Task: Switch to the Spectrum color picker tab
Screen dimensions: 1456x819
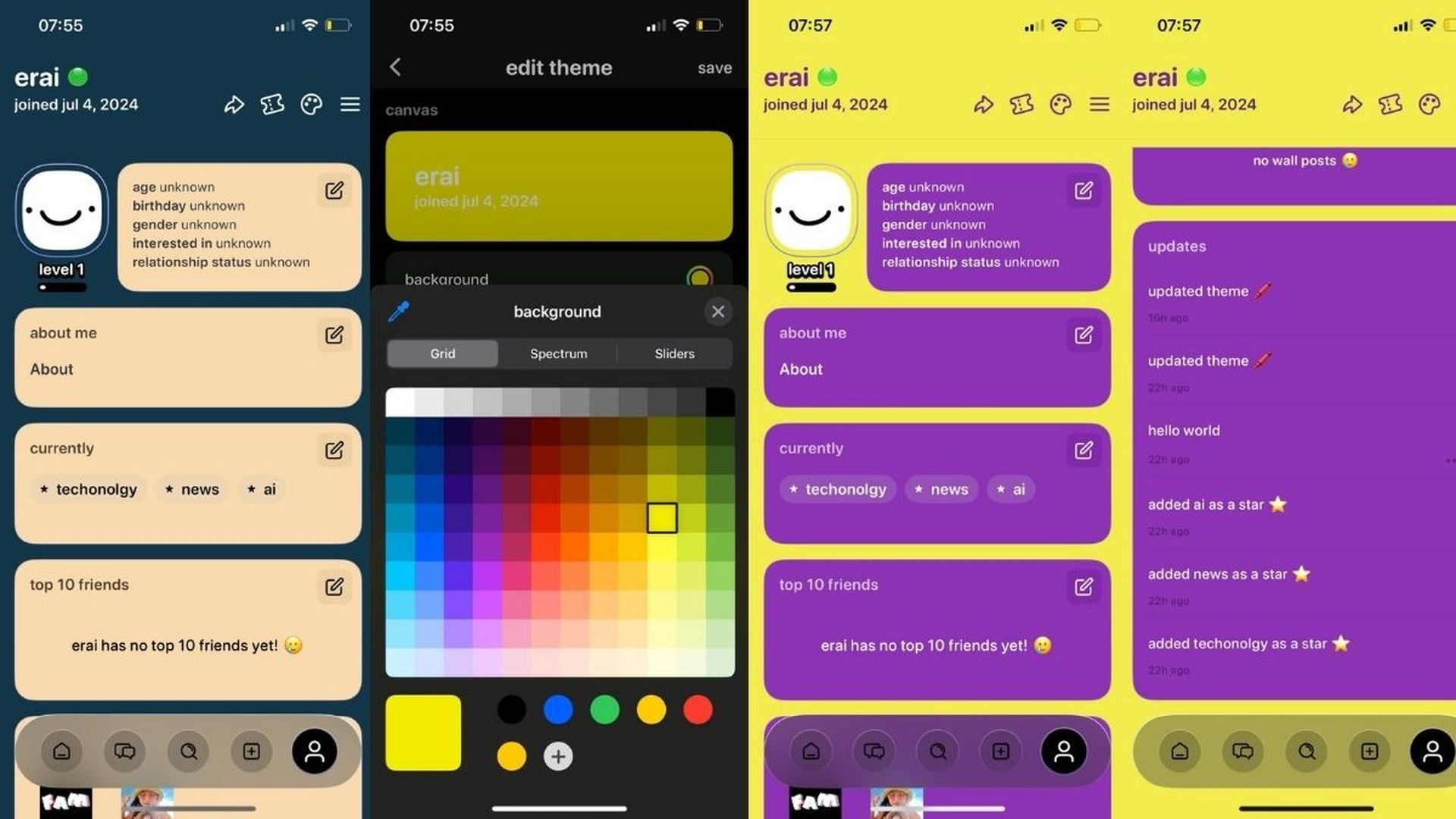Action: (558, 353)
